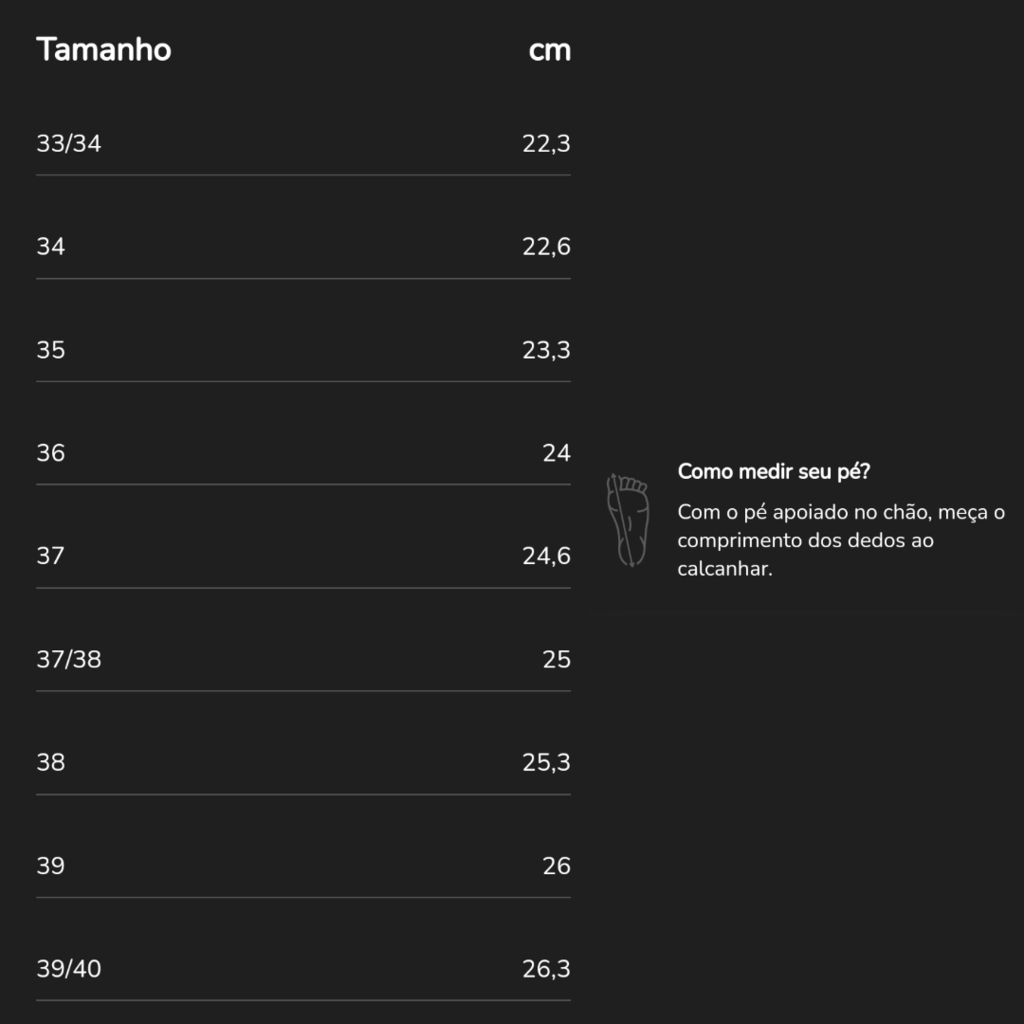Click the 24,6 cm value

click(x=546, y=556)
